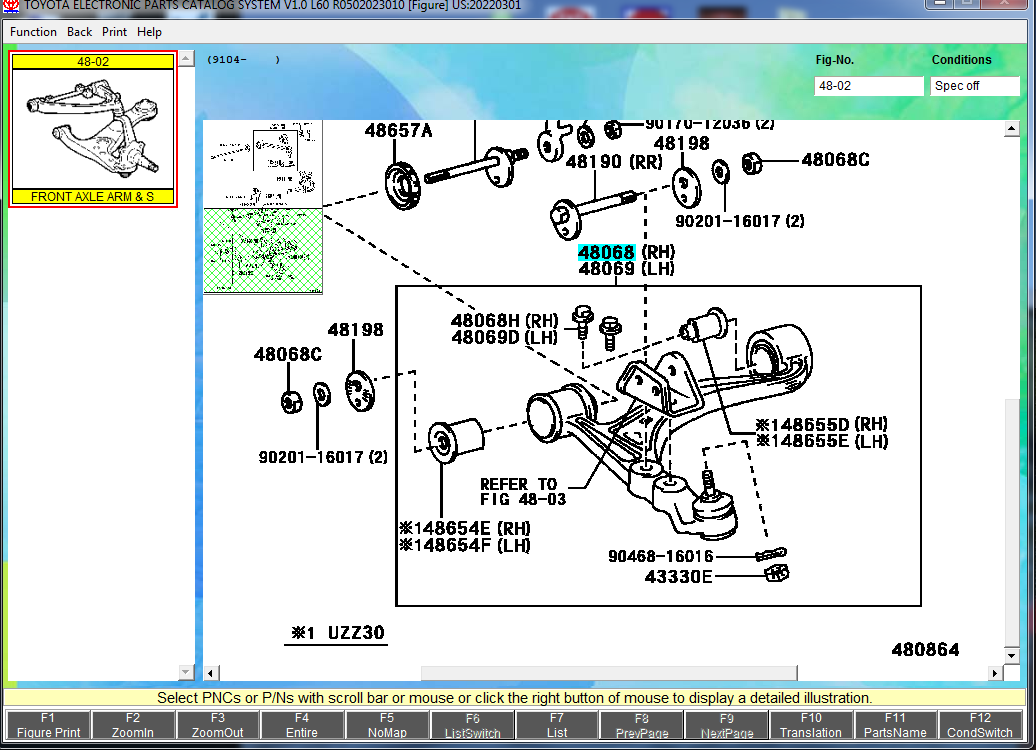Toggle F5 NoMap button

386,725
